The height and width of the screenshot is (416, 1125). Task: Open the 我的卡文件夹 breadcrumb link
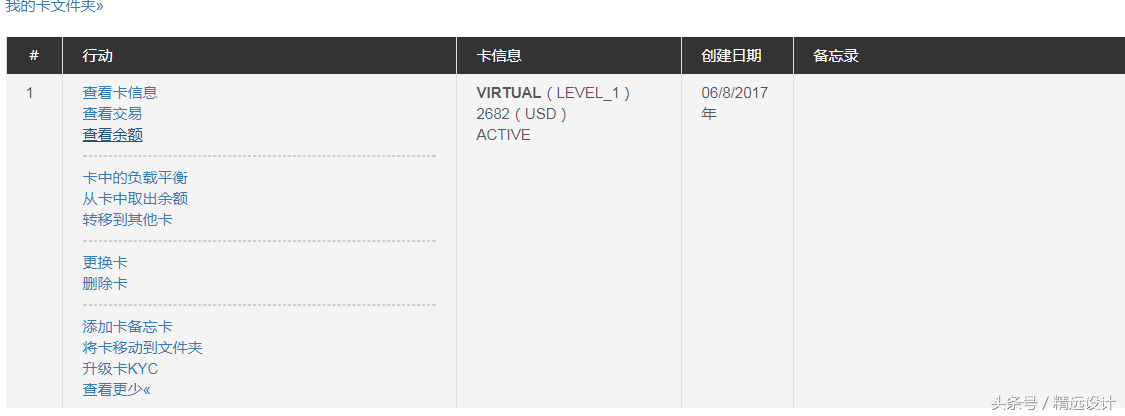pos(54,6)
